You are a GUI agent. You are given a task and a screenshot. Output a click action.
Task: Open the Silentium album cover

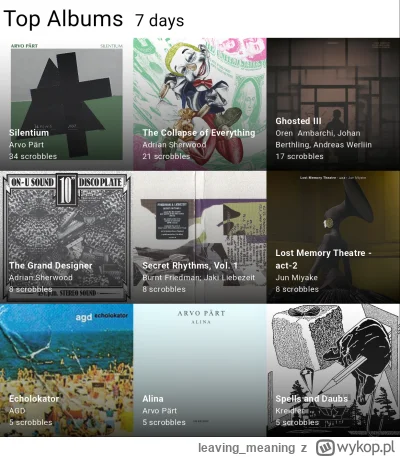(x=66, y=104)
